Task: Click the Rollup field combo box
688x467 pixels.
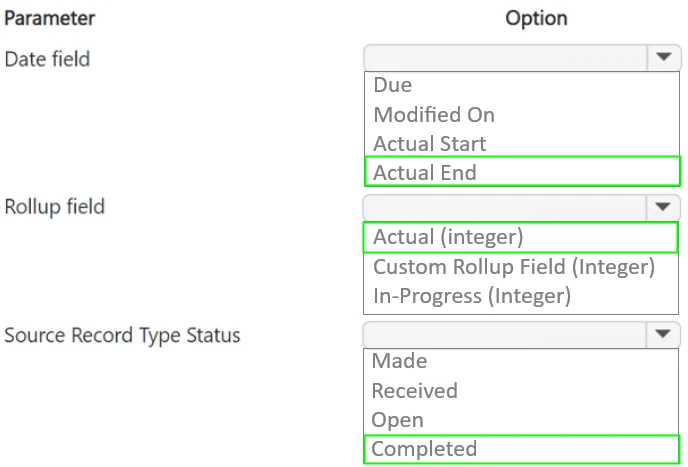Action: (x=504, y=207)
